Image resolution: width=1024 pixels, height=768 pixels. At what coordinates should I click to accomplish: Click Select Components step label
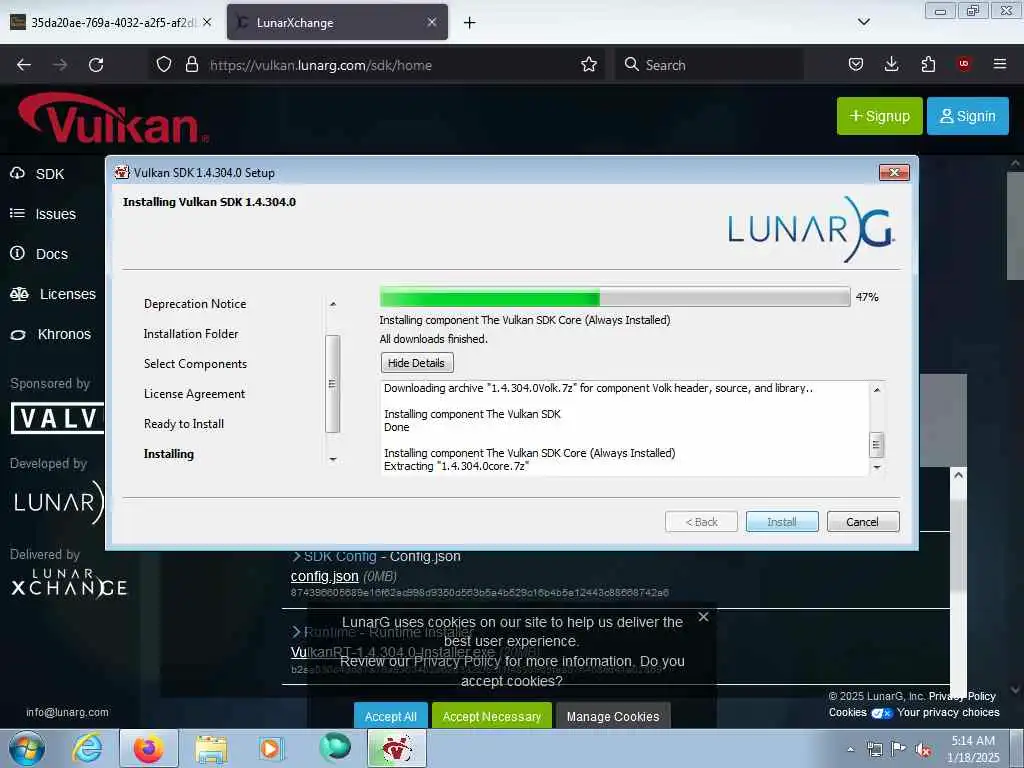tap(195, 364)
